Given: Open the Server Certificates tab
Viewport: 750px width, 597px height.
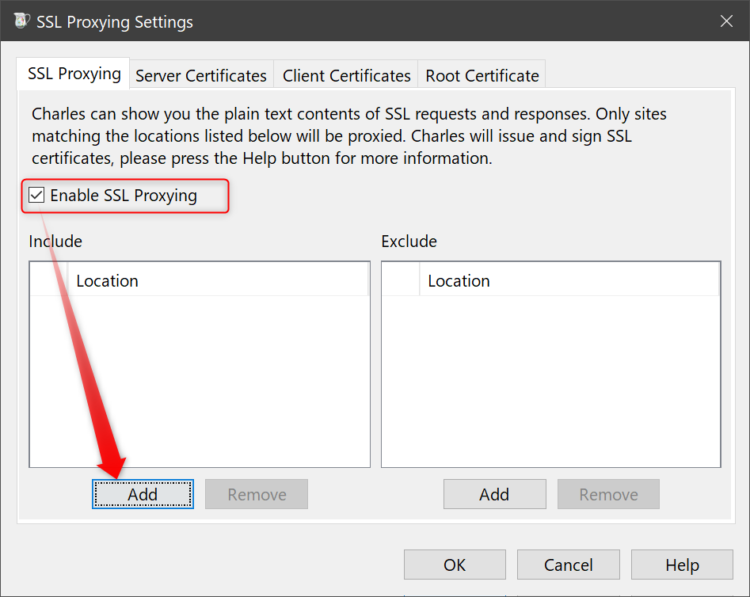Looking at the screenshot, I should pyautogui.click(x=201, y=76).
